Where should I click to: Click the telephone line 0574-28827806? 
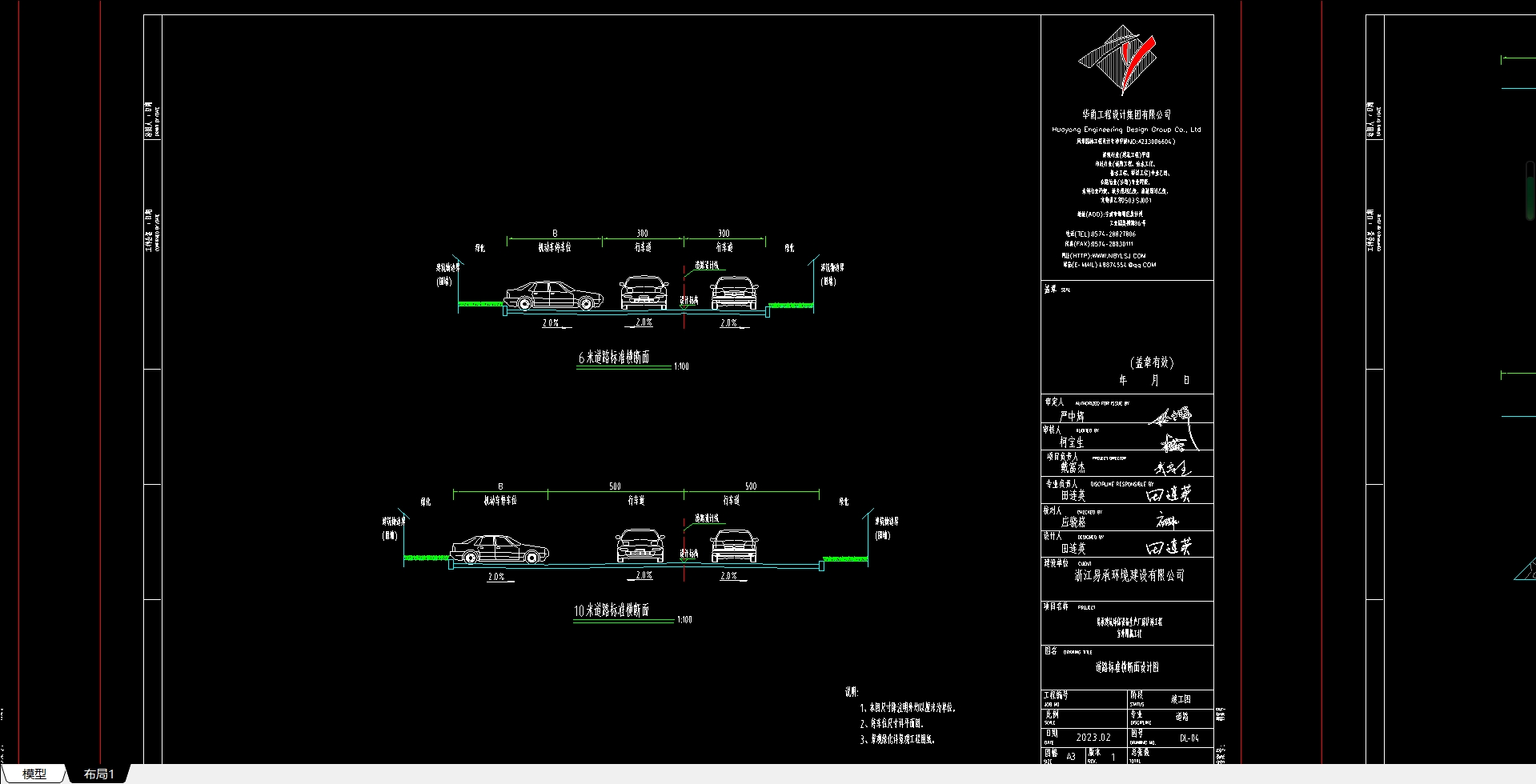click(x=1100, y=234)
